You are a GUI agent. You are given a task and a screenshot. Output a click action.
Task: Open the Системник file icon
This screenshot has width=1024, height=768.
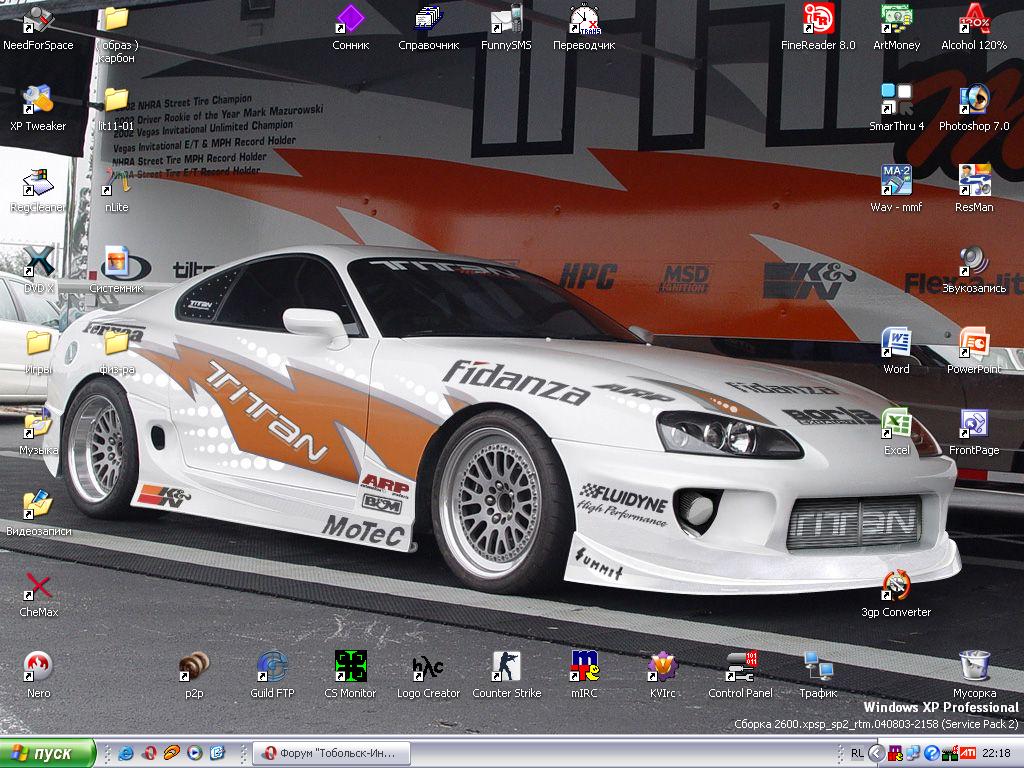tap(116, 271)
